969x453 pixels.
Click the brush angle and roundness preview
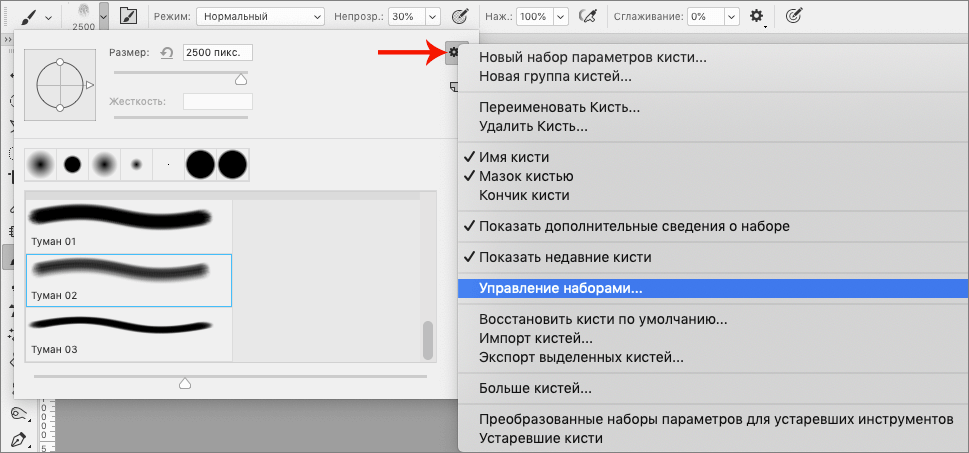[60, 85]
